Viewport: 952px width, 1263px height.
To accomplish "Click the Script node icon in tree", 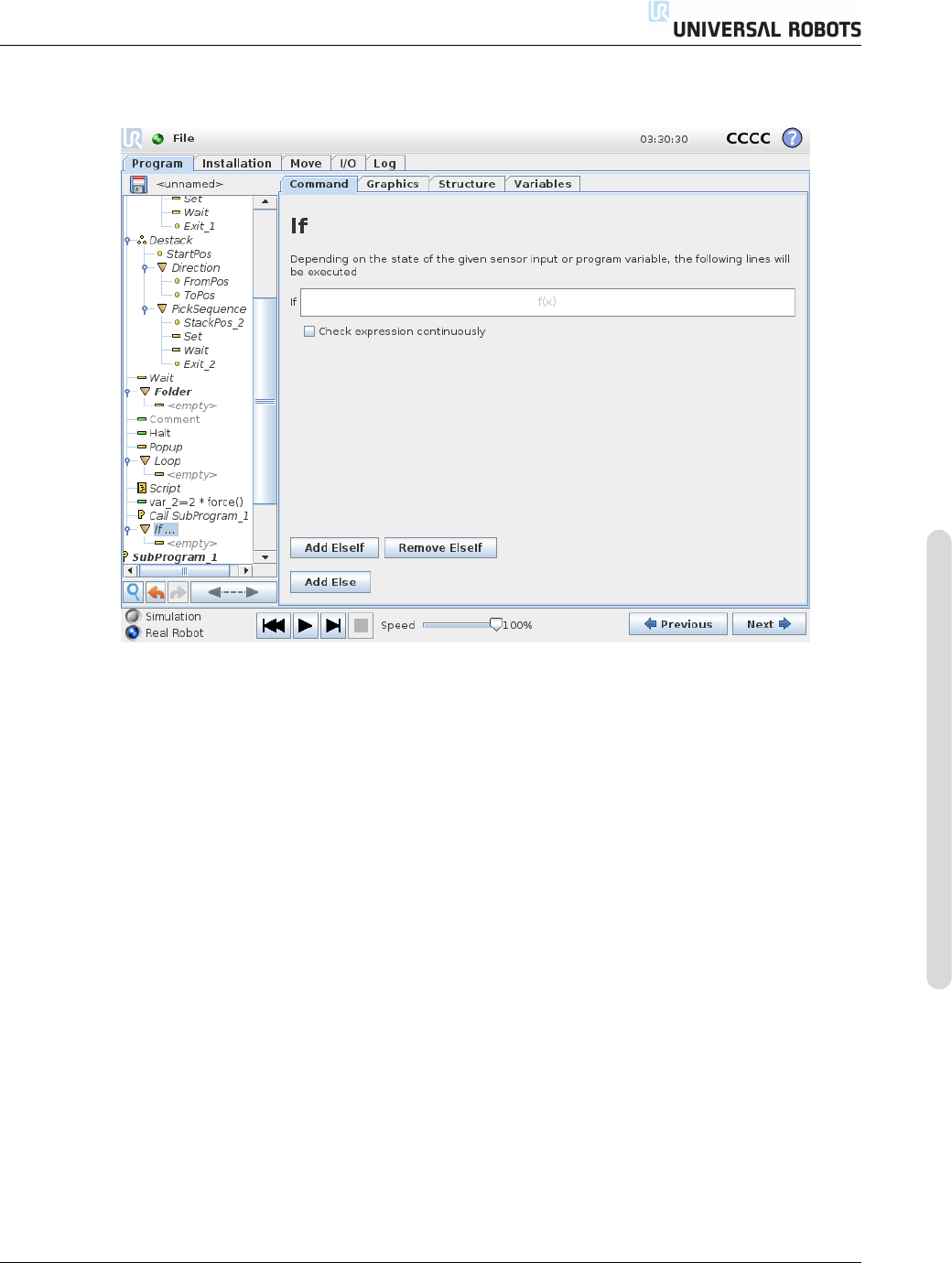I will 142,488.
